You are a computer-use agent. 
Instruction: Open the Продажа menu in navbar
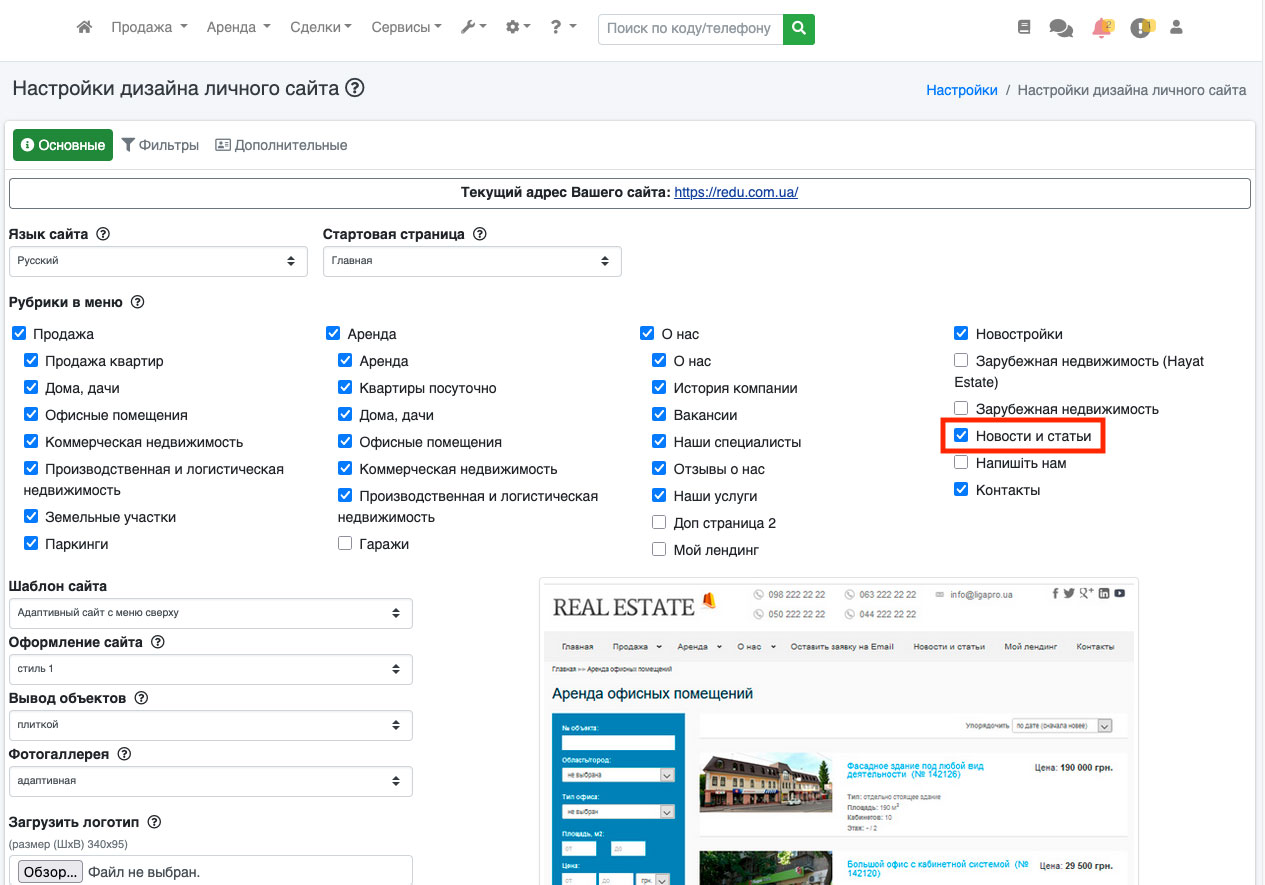coord(148,28)
